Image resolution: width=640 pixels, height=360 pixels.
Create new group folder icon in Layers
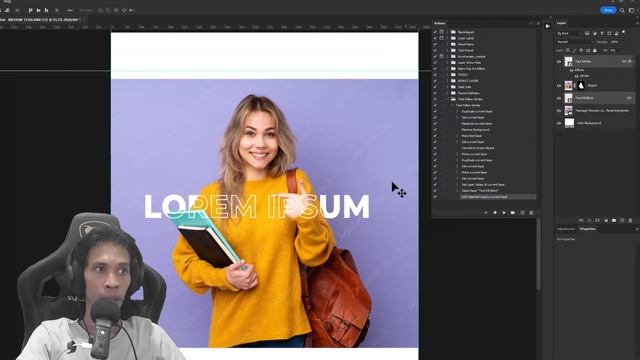614,220
